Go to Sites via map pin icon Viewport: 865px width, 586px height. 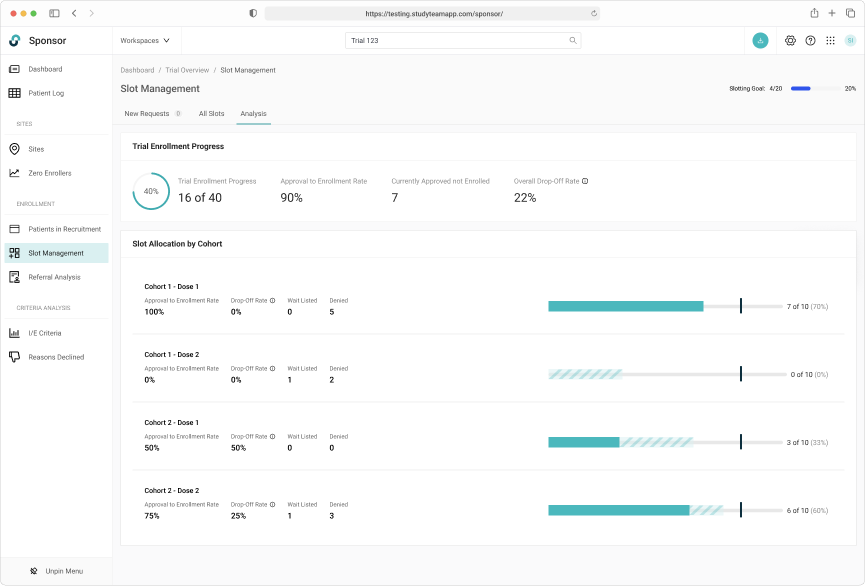pos(15,149)
